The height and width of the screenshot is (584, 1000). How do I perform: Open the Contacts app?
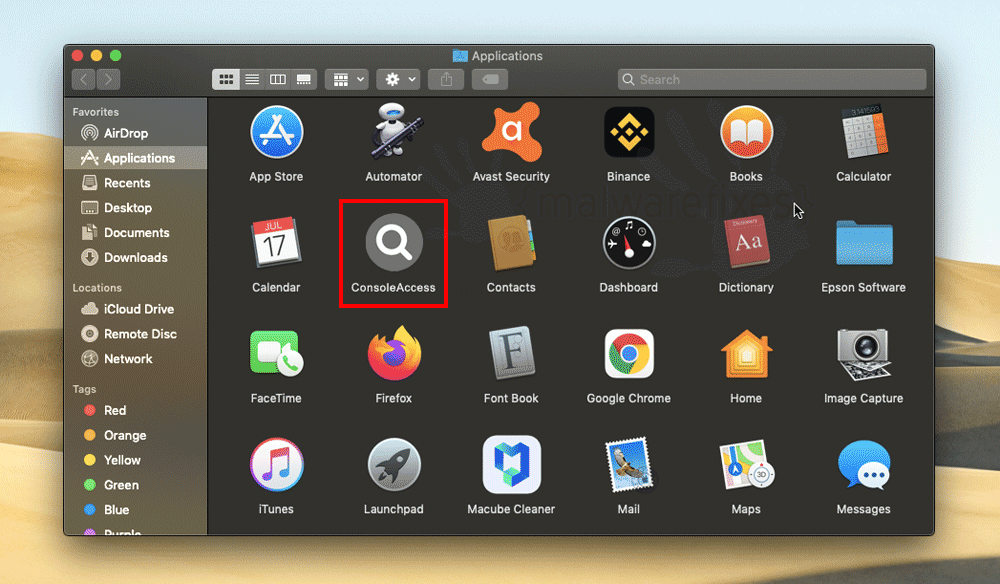pos(511,244)
